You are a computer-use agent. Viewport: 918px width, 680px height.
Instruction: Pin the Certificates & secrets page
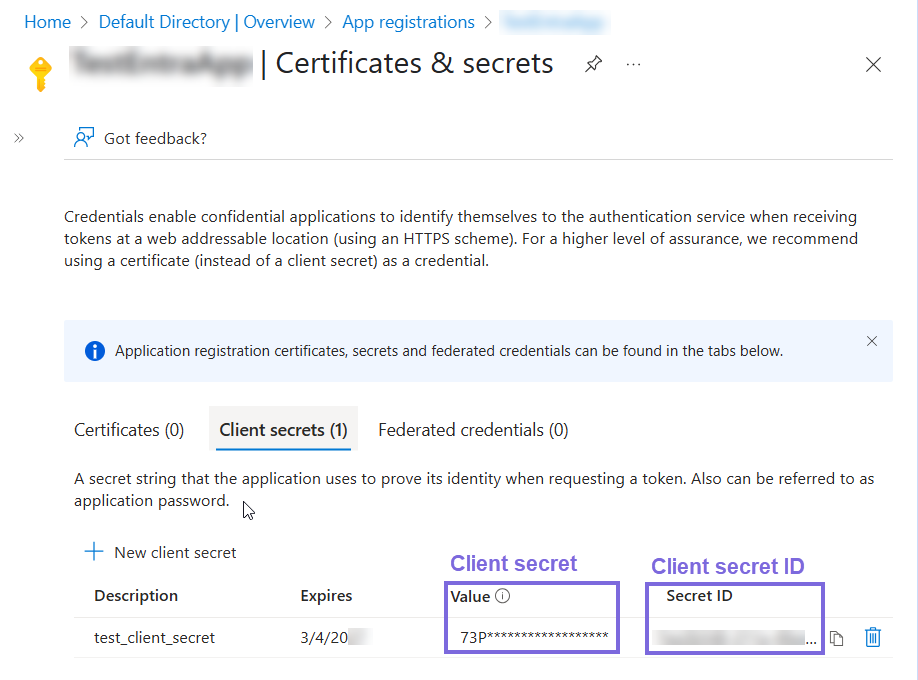(593, 63)
